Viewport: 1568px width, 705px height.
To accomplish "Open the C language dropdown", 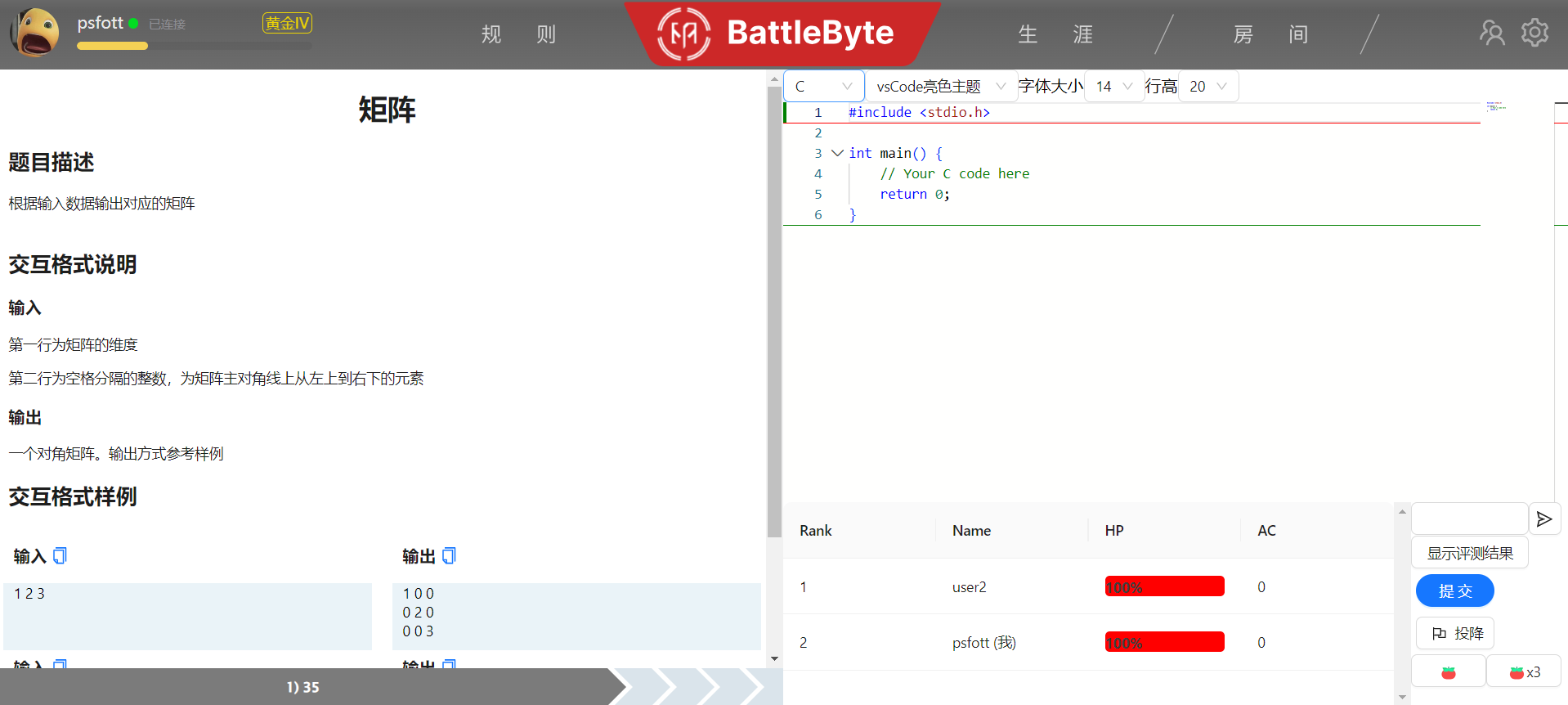I will tap(823, 86).
